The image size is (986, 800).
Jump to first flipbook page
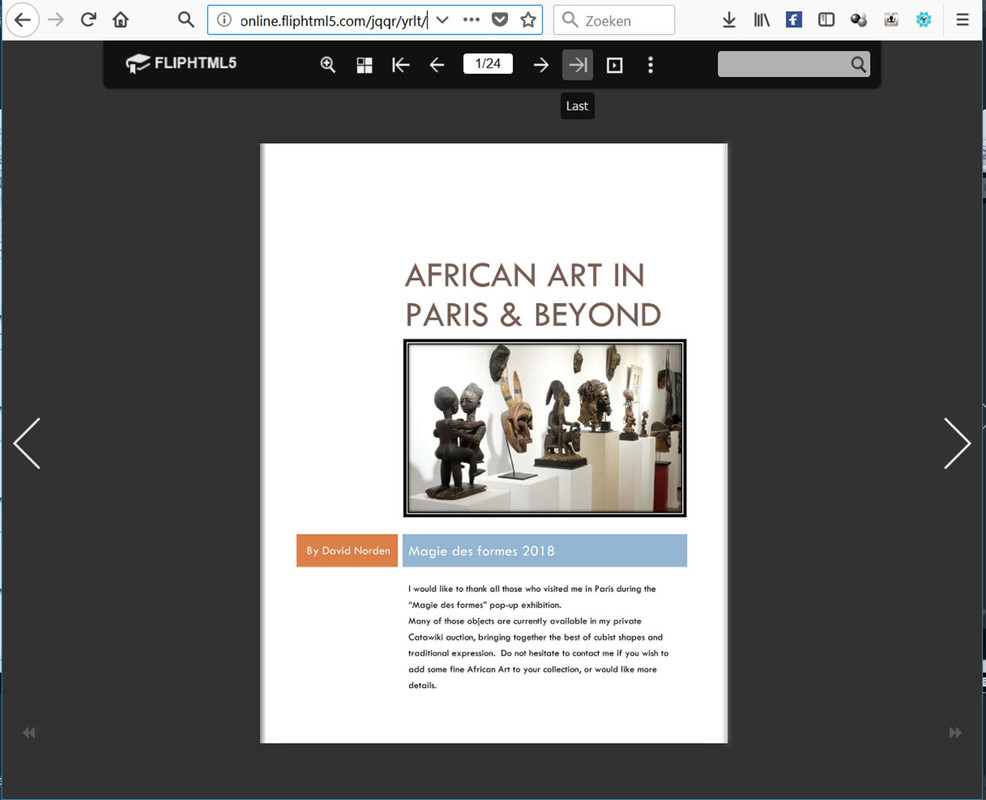pos(401,65)
